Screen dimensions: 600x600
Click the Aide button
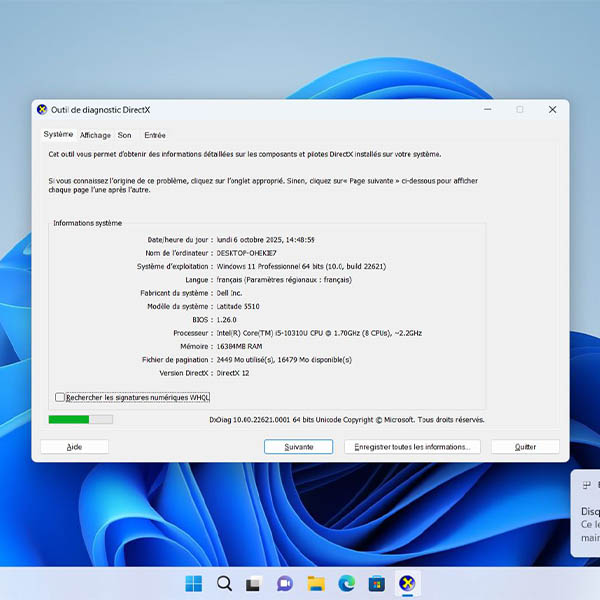(x=74, y=447)
